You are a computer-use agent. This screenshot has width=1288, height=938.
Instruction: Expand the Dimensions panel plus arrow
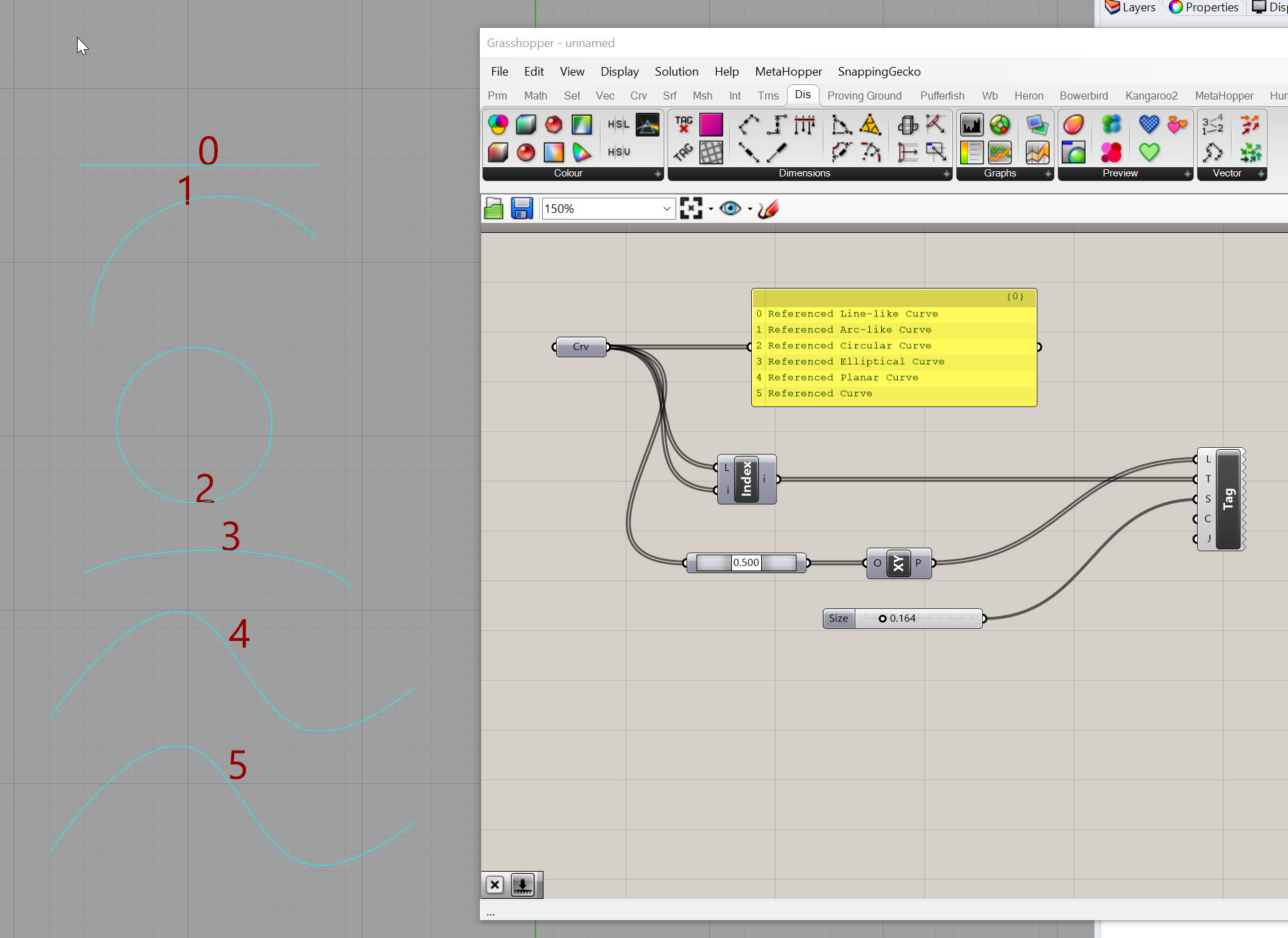(x=946, y=174)
